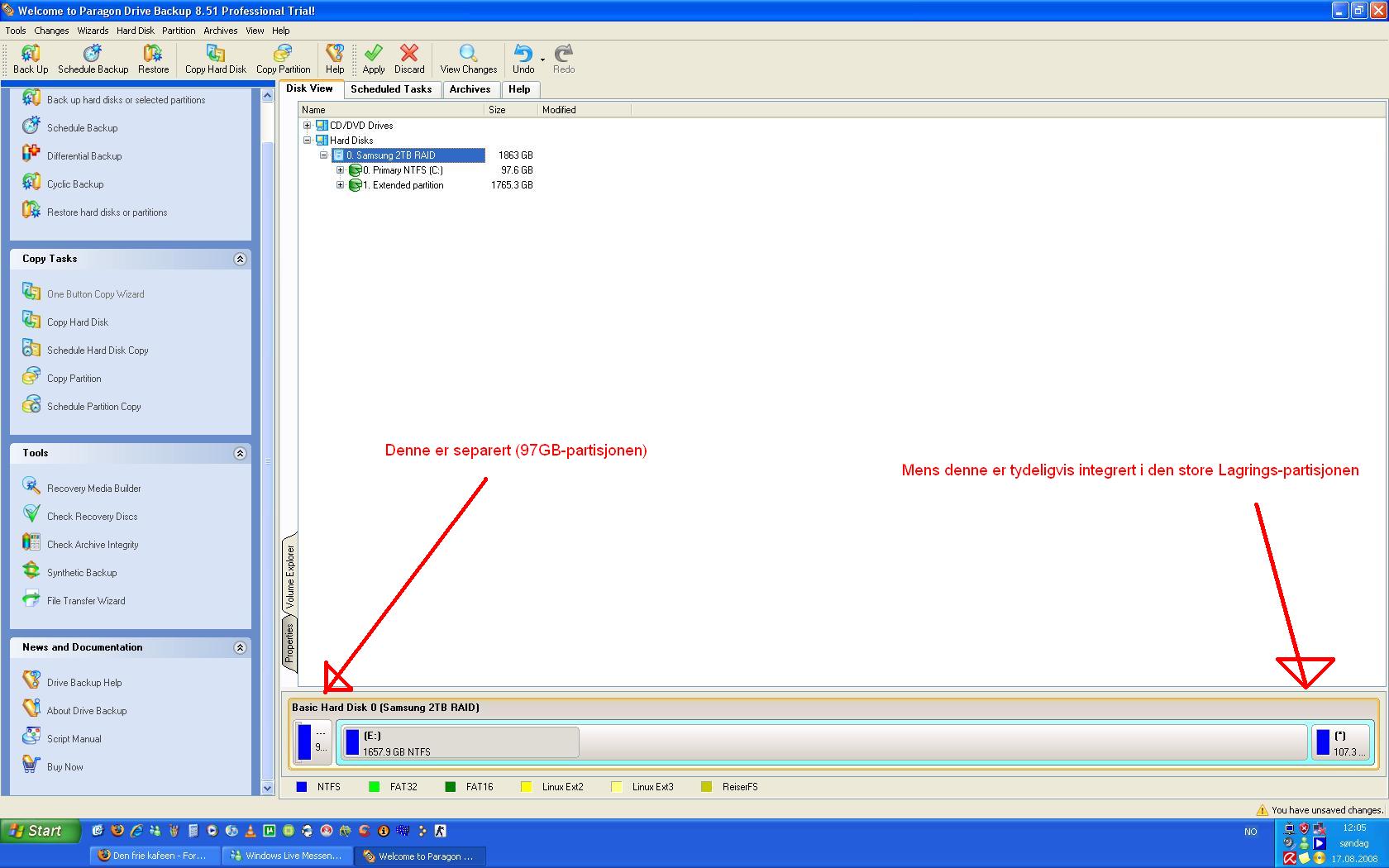This screenshot has width=1389, height=868.
Task: Collapse the Copy Tasks panel
Action: pyautogui.click(x=240, y=259)
